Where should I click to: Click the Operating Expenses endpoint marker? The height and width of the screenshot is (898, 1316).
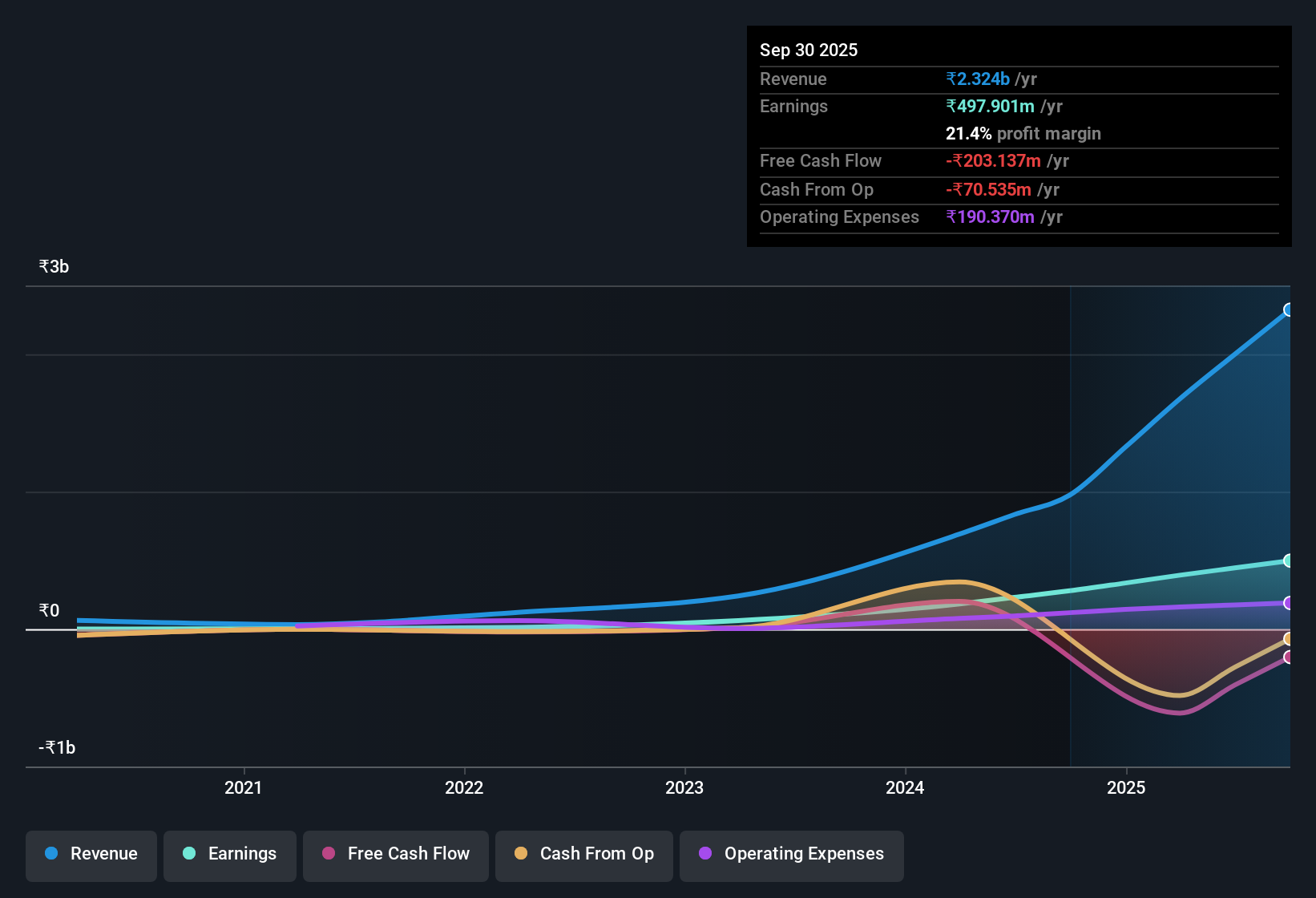[x=1288, y=603]
